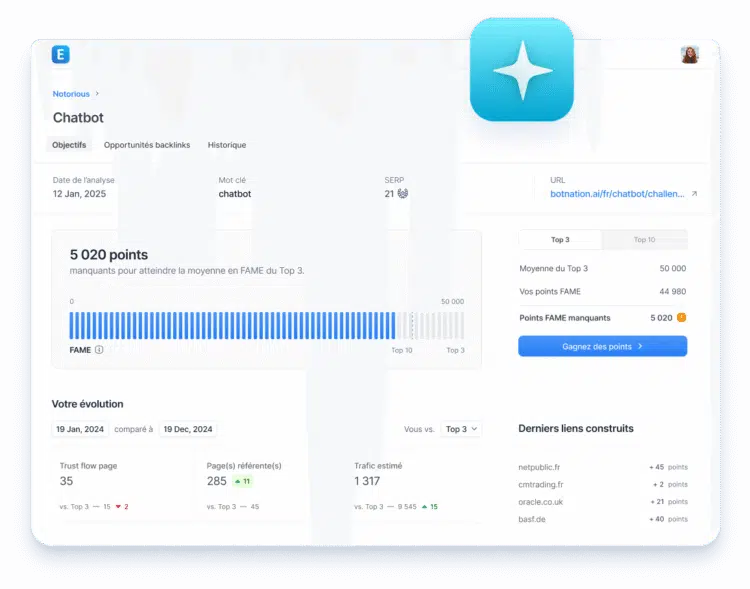Click the FAME info icon
Image resolution: width=750 pixels, height=589 pixels.
(99, 350)
